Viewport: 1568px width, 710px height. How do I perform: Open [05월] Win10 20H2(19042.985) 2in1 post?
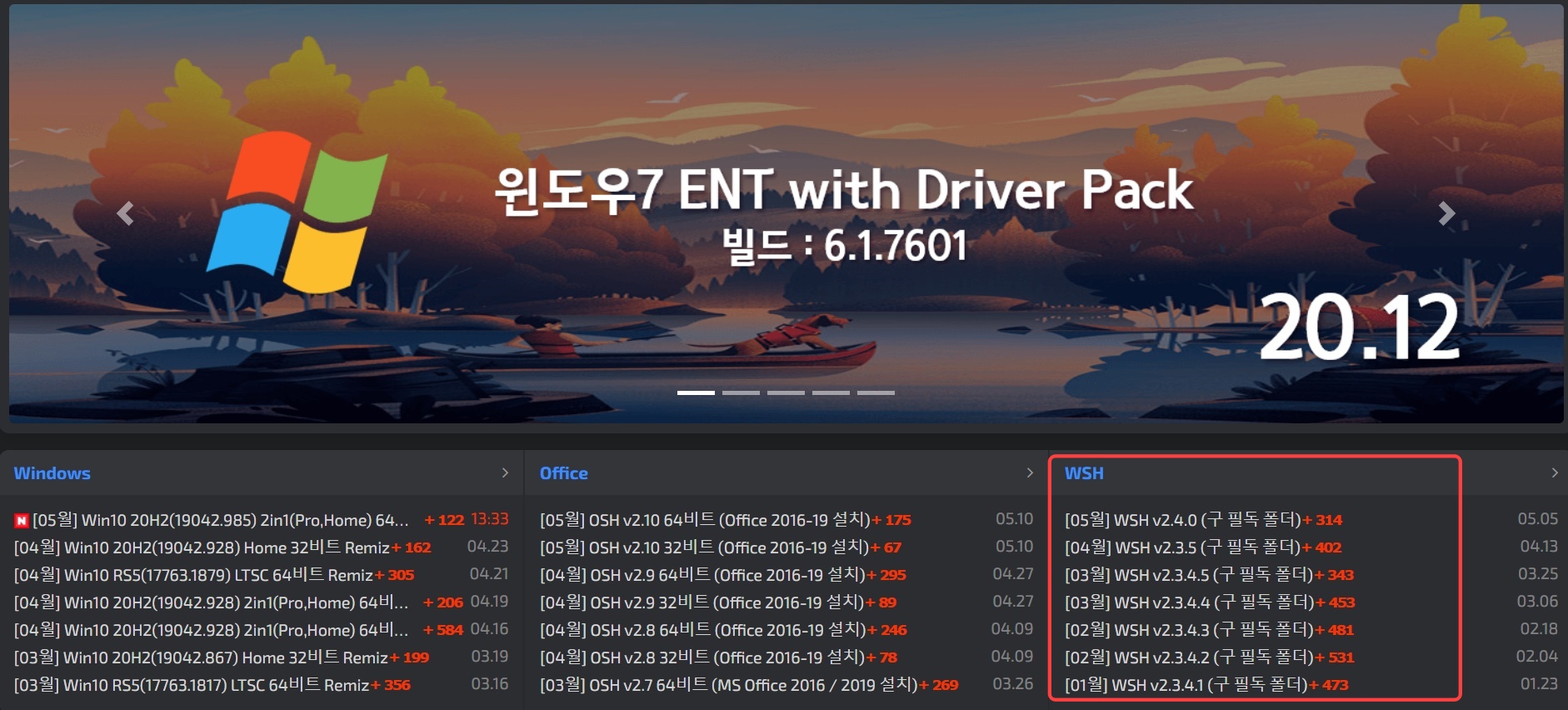tap(221, 520)
